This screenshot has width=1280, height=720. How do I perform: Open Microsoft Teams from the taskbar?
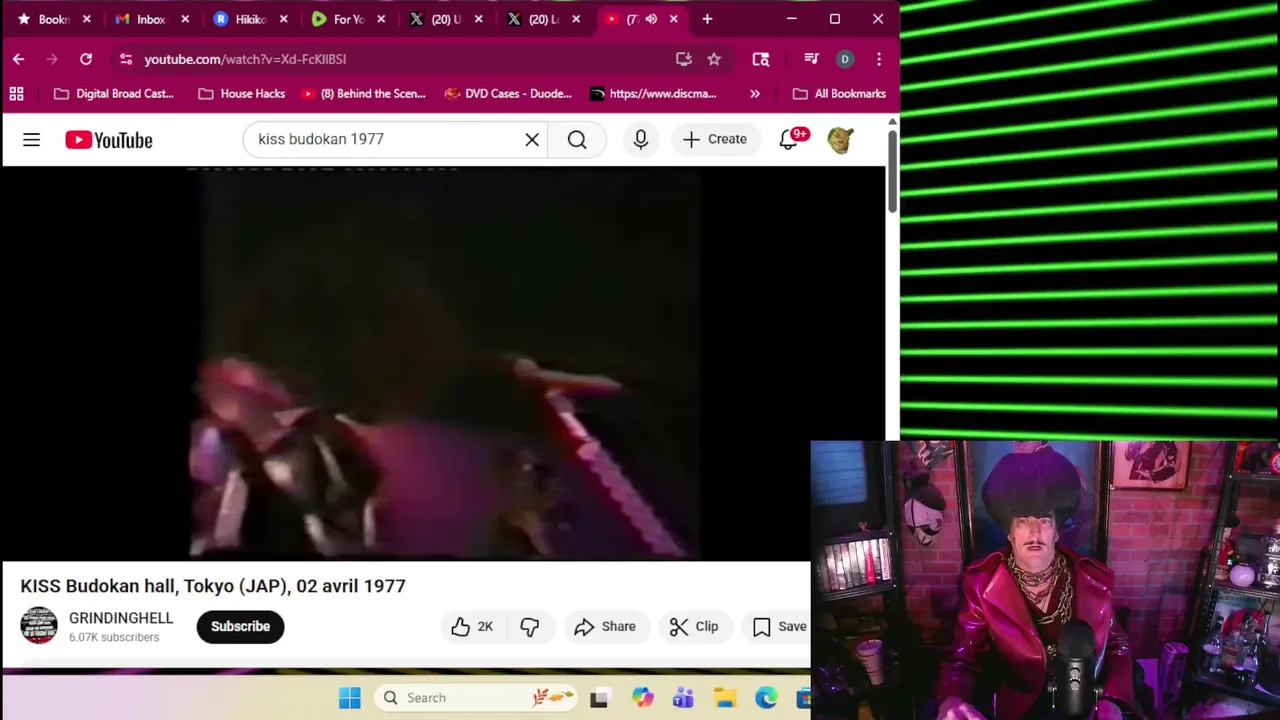click(684, 698)
